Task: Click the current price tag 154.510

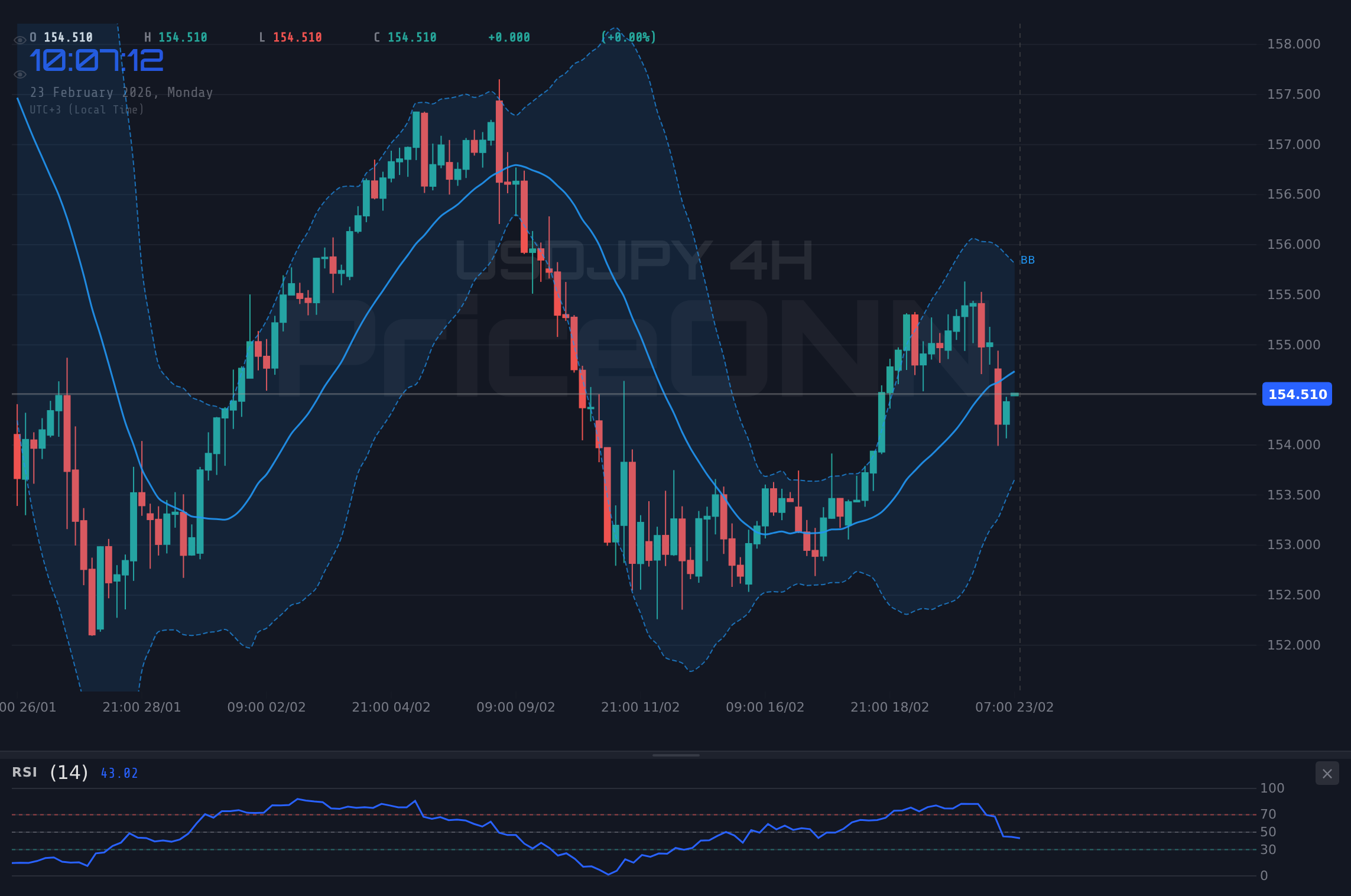Action: 1297,395
